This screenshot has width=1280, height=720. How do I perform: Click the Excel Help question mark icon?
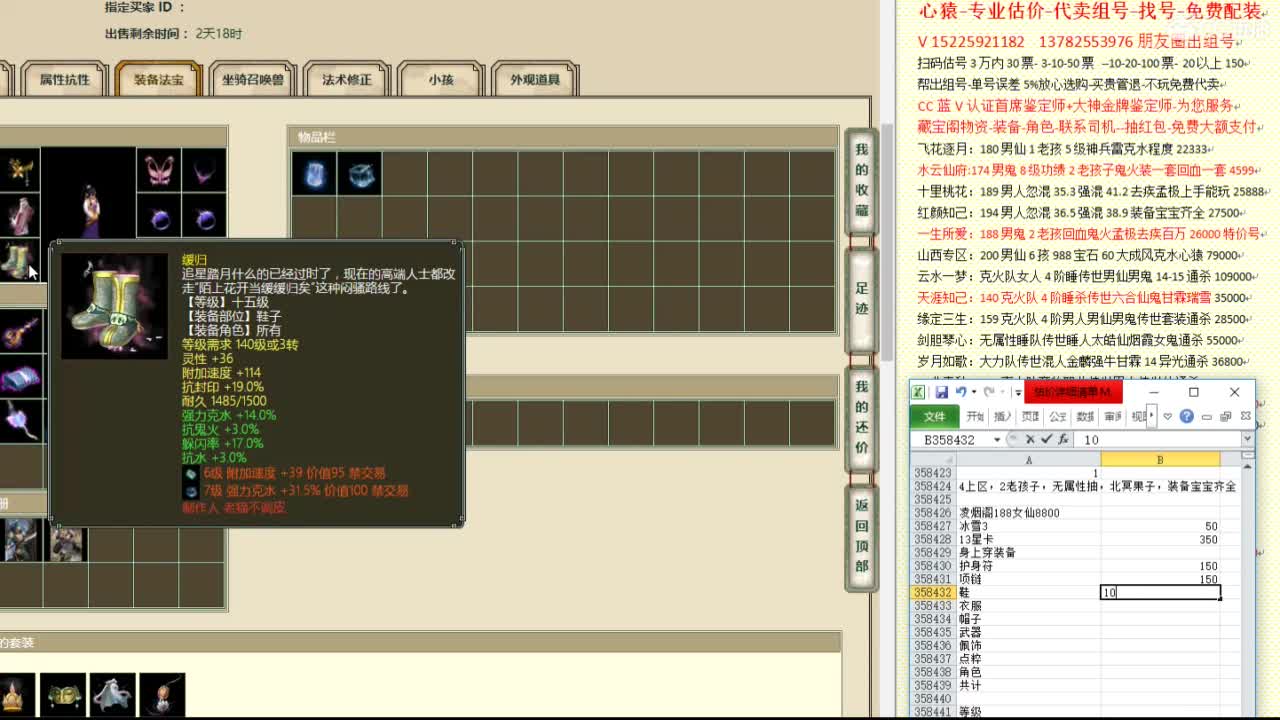tap(1187, 417)
